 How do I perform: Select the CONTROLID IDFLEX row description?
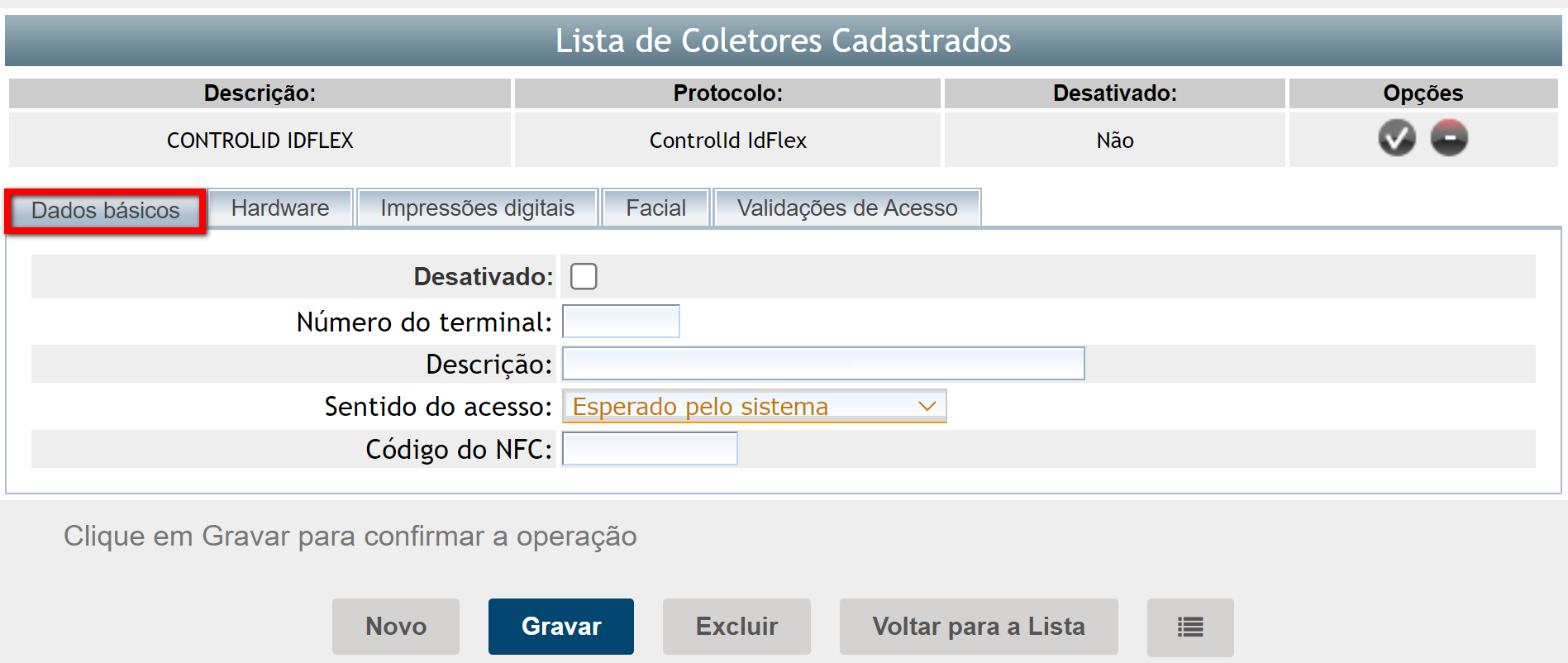tap(260, 141)
